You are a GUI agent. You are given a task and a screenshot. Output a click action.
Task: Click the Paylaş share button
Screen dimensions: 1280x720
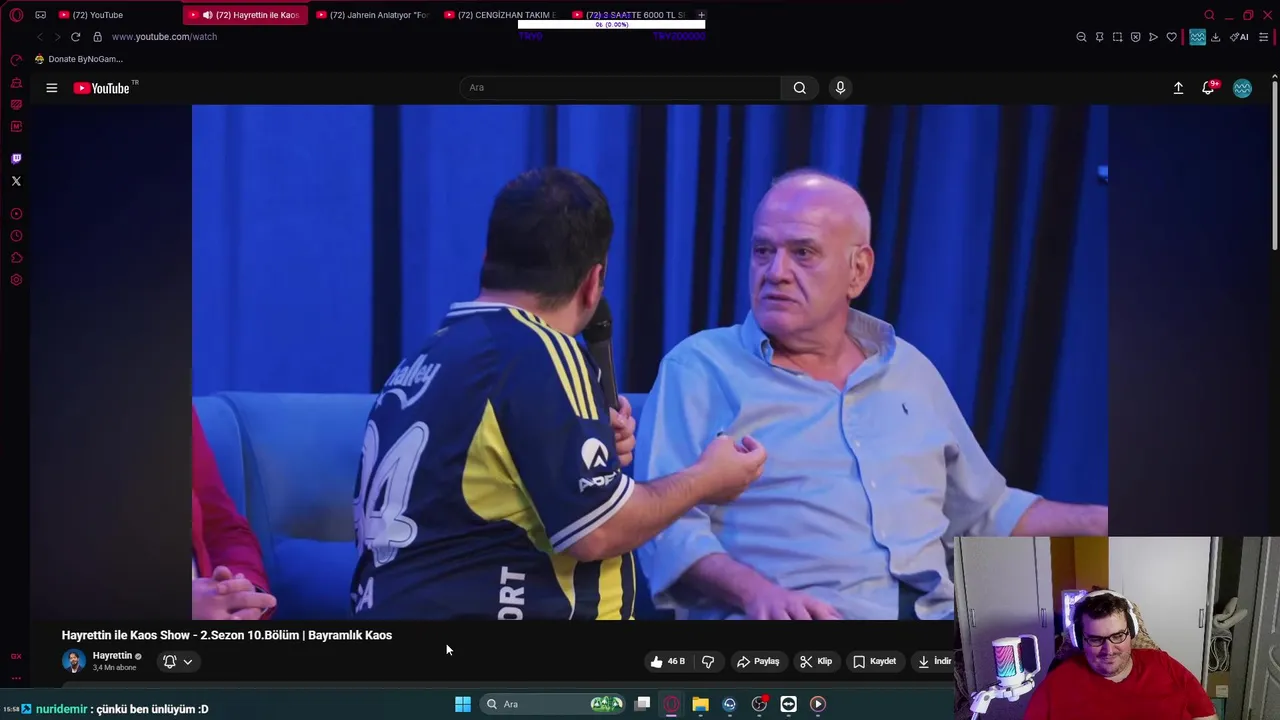[x=758, y=661]
